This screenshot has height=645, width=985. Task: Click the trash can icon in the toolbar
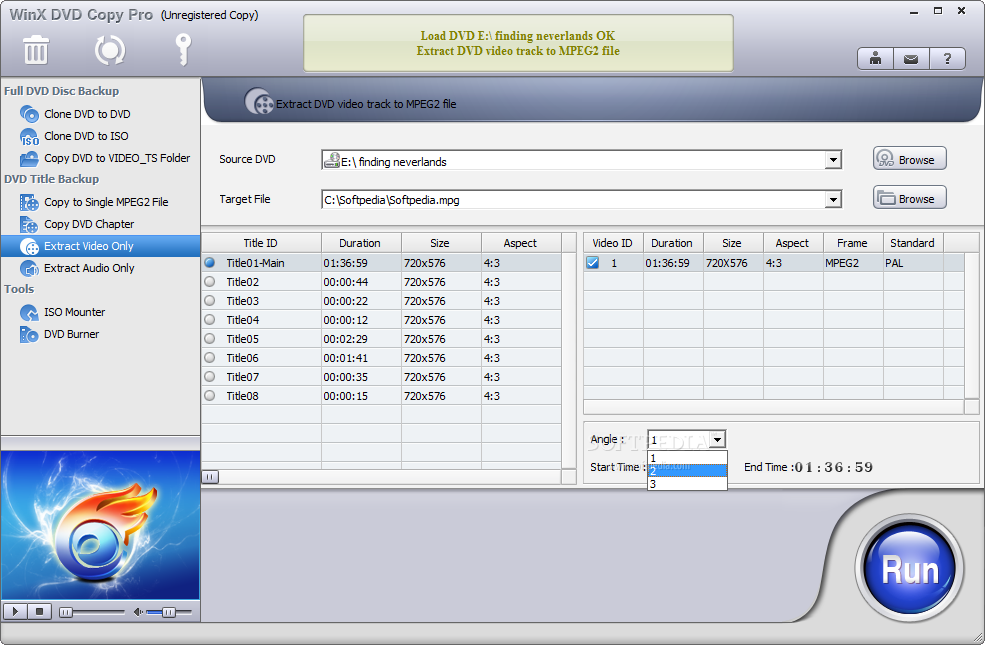(x=36, y=50)
